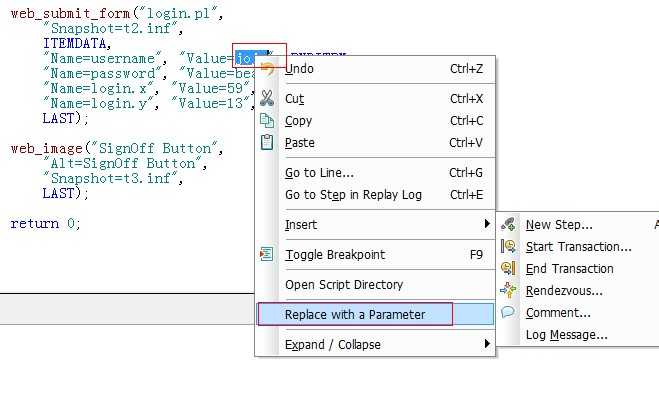Click the Rendezvous arrows icon
The image size is (659, 395).
coord(508,290)
